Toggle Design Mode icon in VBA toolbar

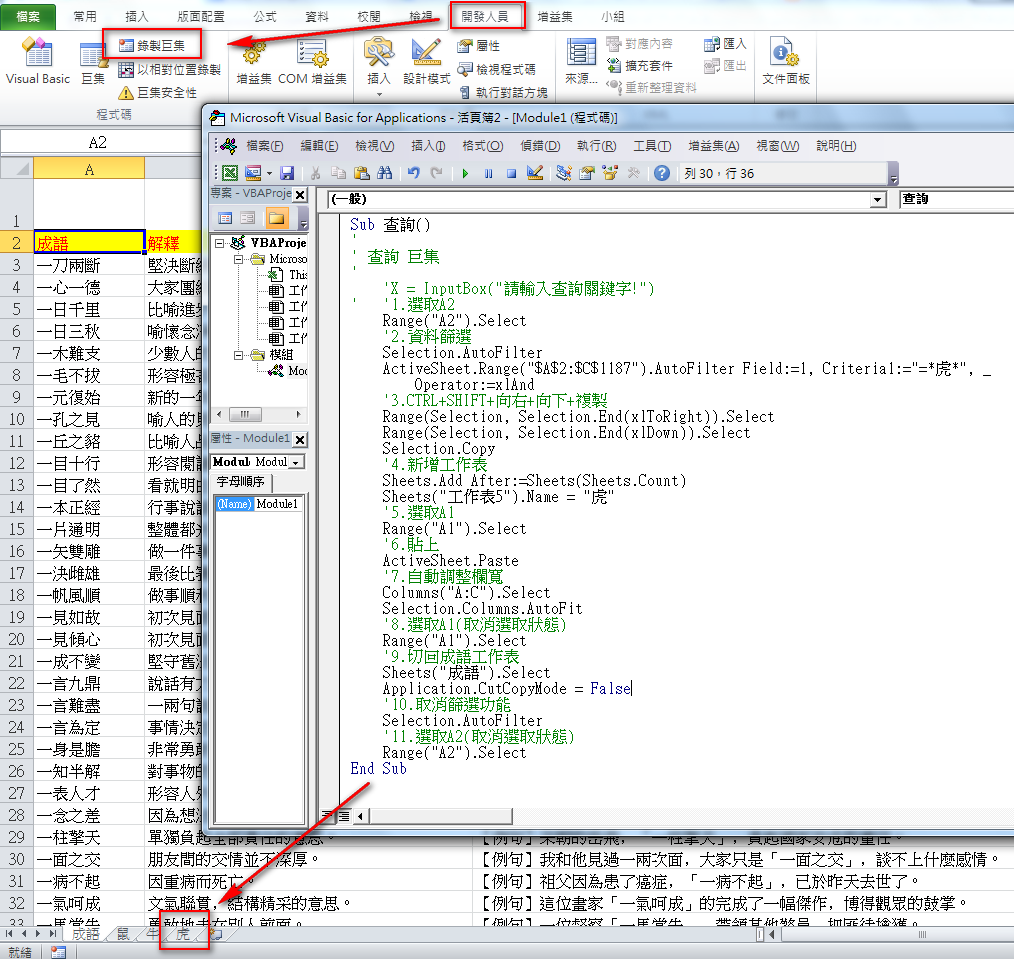click(535, 173)
